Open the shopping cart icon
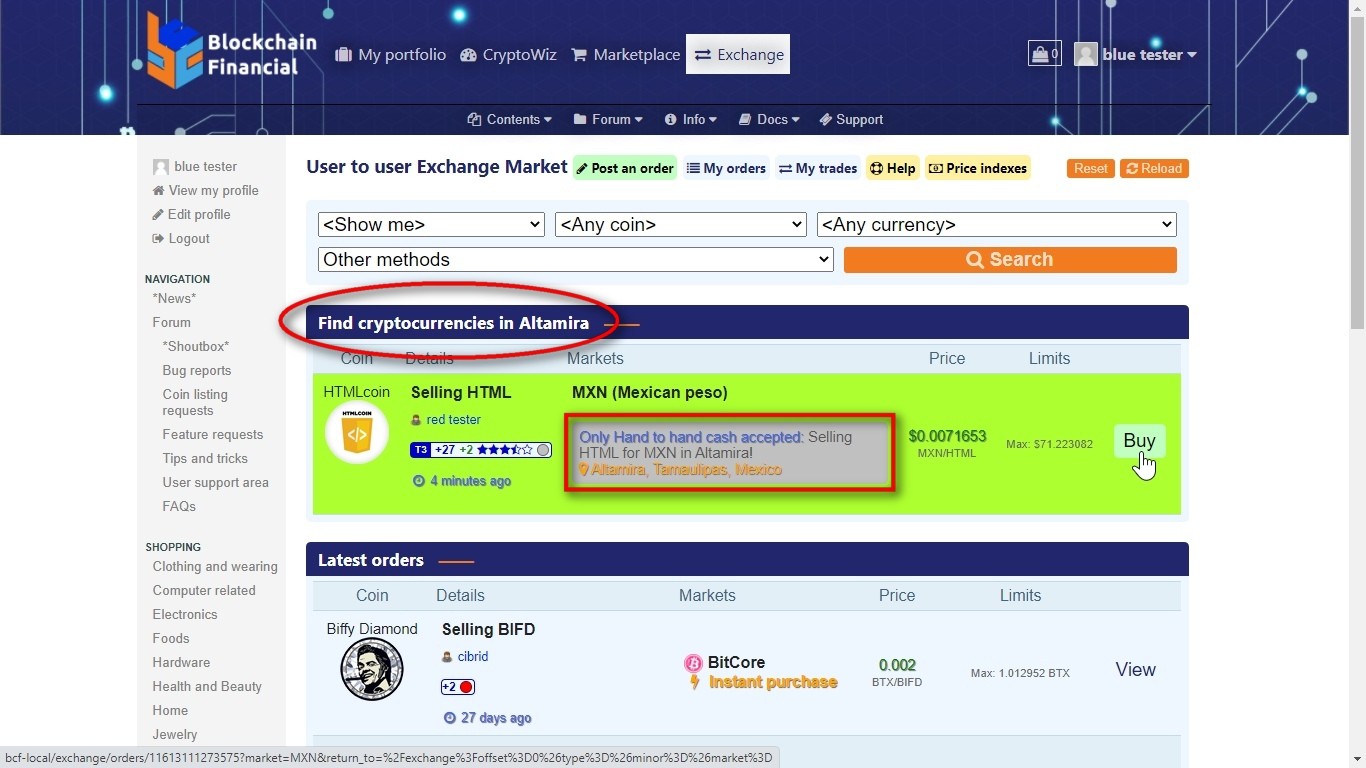1366x768 pixels. [1044, 54]
